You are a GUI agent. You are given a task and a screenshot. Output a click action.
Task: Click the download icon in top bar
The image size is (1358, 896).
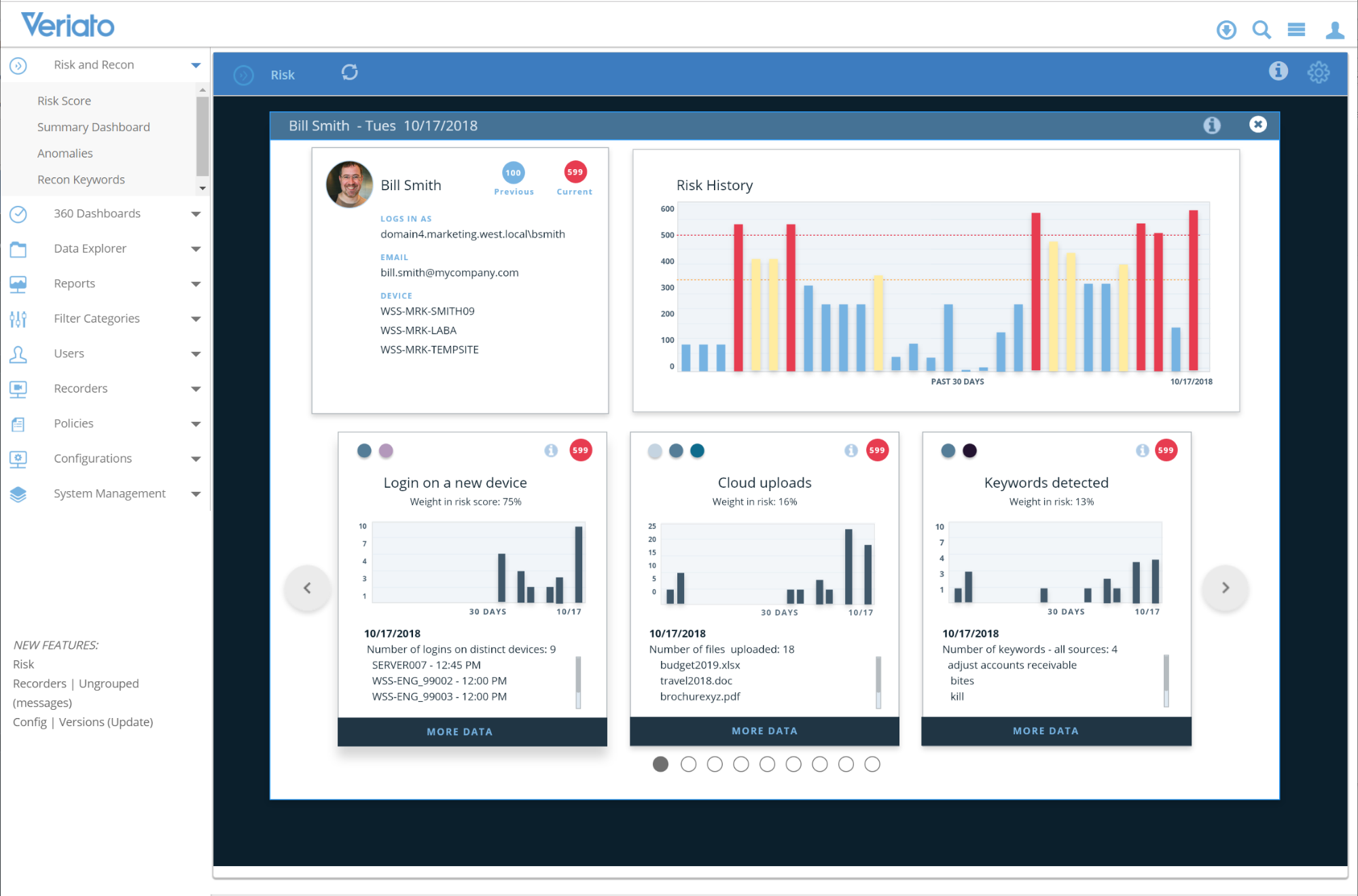pyautogui.click(x=1226, y=30)
